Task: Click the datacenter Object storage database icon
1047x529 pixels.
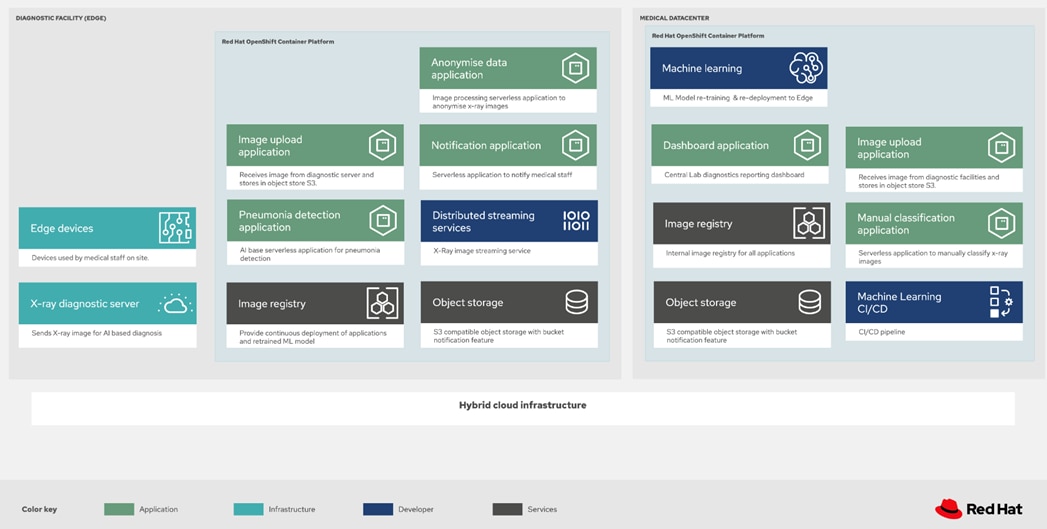Action: point(809,303)
